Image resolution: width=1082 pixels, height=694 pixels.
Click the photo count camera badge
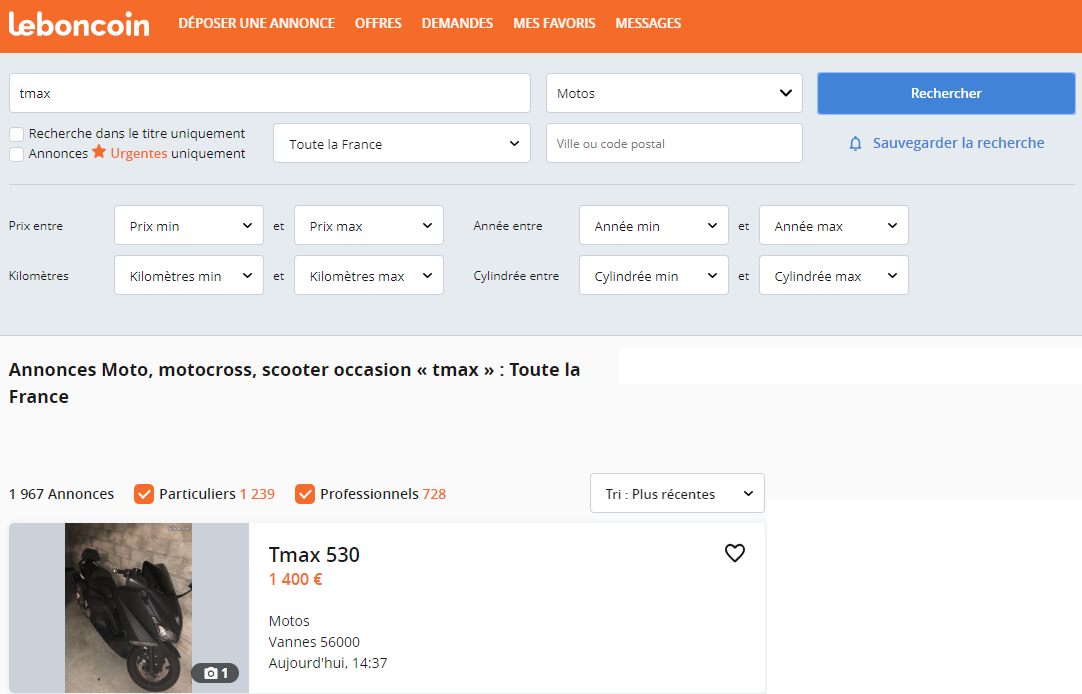(x=215, y=673)
